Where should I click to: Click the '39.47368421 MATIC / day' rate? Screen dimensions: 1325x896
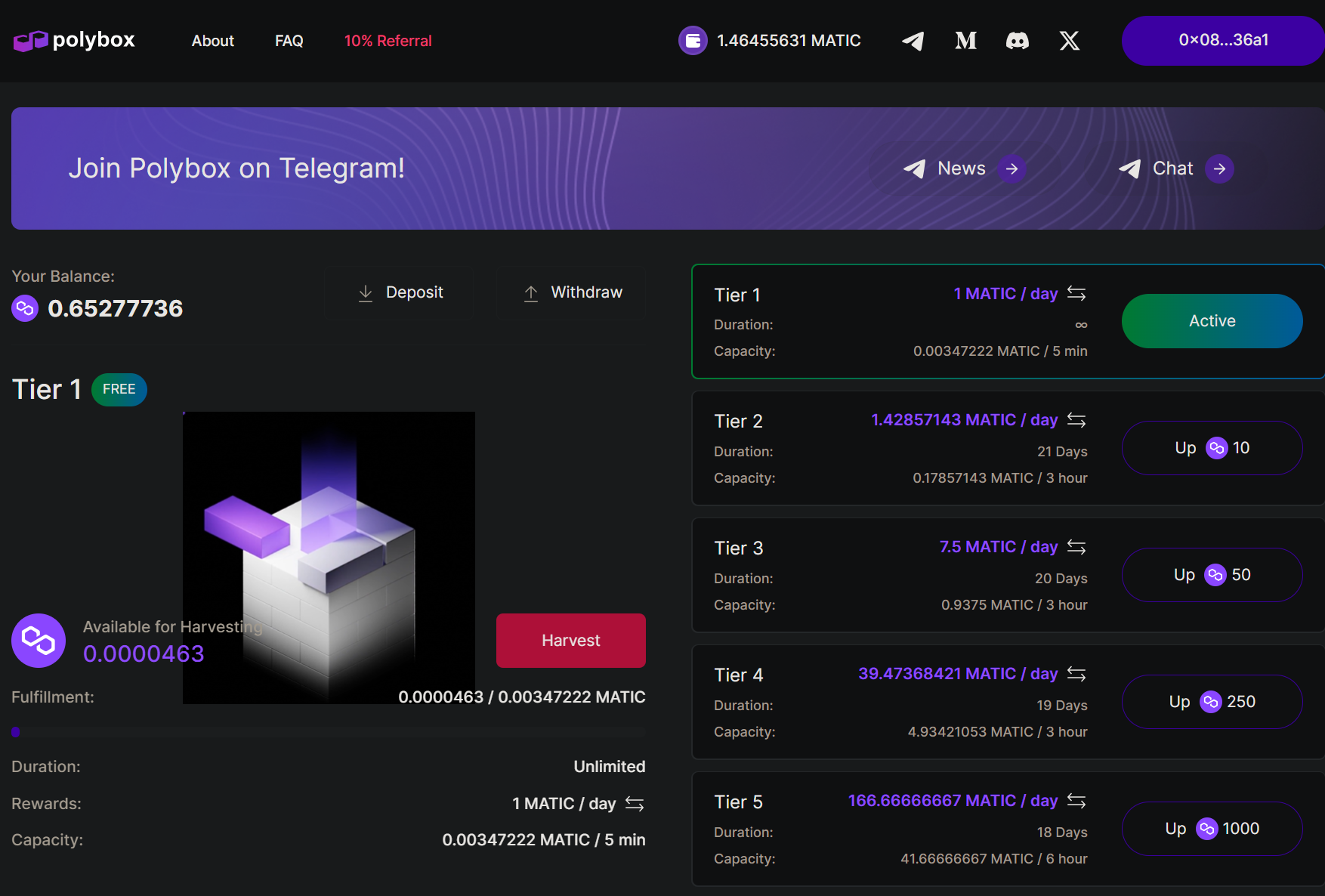coord(958,674)
